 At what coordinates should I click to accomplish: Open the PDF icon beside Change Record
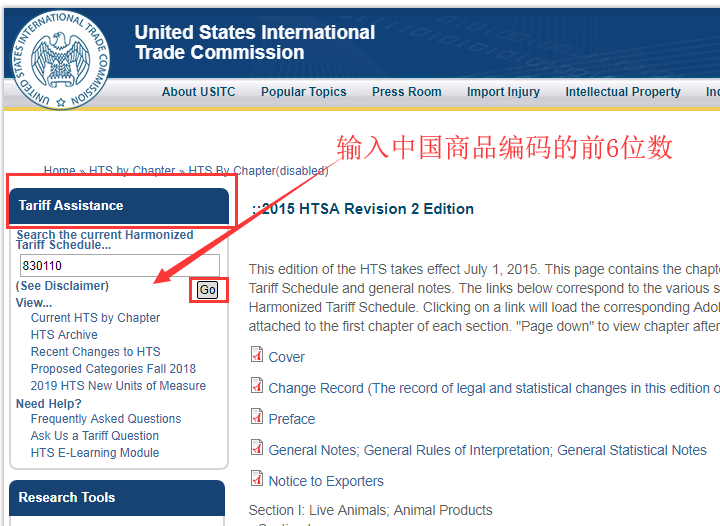pyautogui.click(x=257, y=388)
